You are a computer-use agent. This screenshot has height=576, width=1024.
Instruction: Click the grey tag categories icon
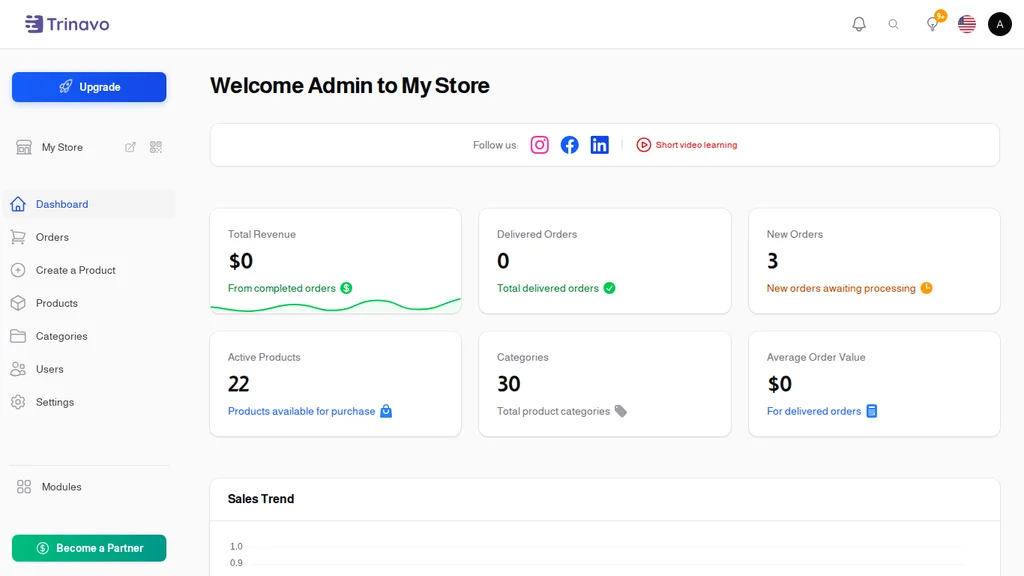pos(620,411)
